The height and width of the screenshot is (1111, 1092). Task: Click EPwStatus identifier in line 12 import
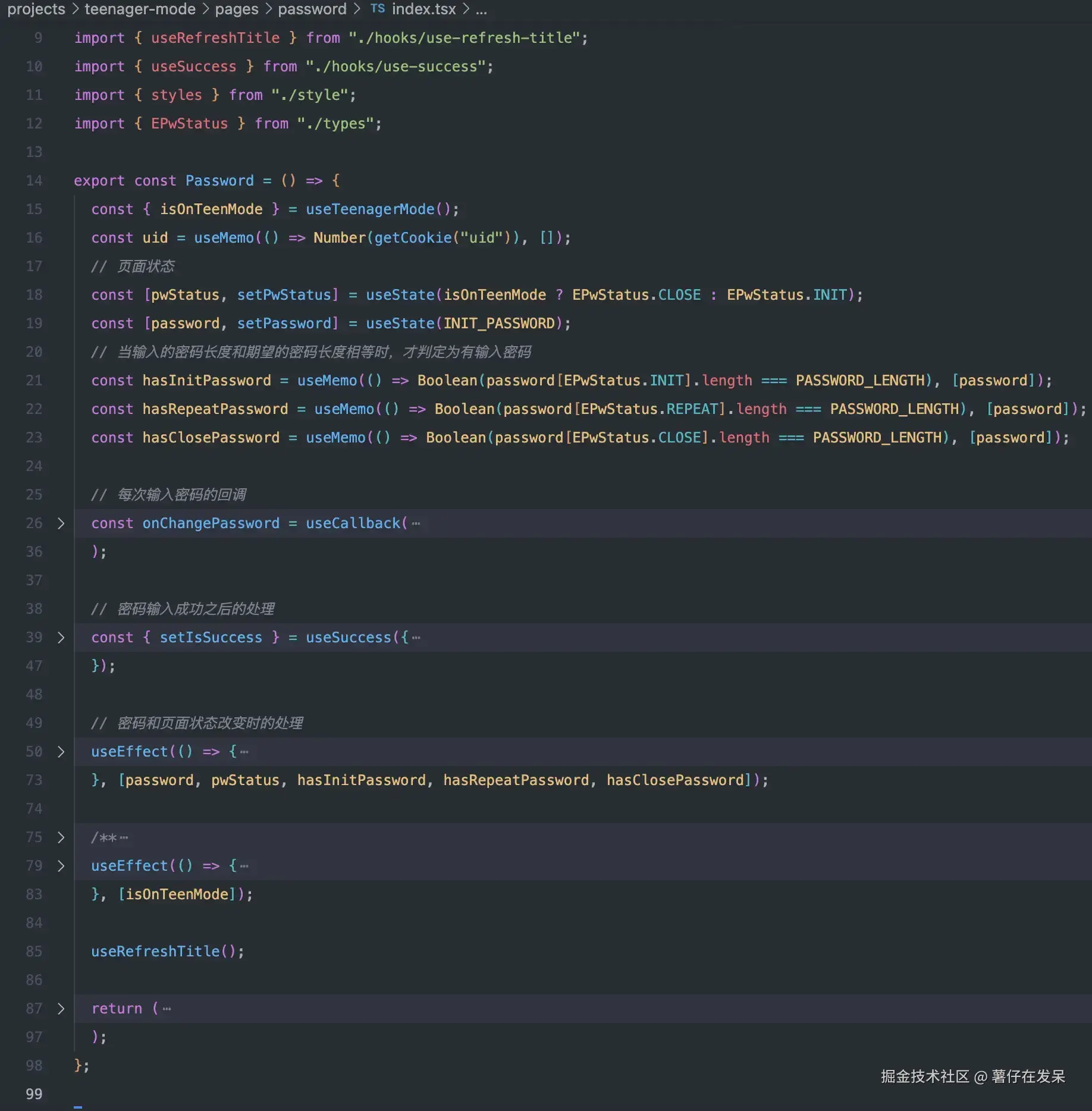click(189, 124)
